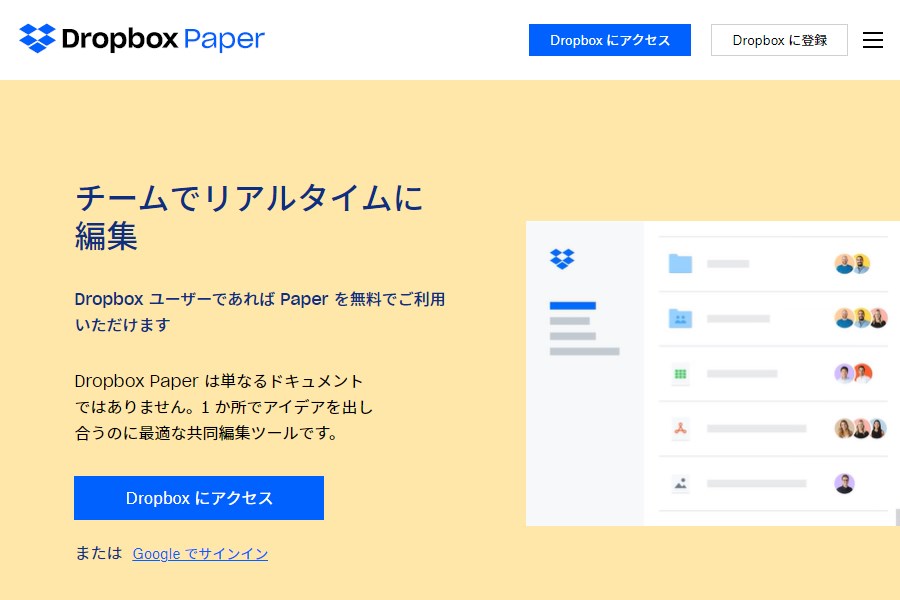The width and height of the screenshot is (900, 600).
Task: Click avatars beside the blue folder row
Action: click(x=852, y=264)
